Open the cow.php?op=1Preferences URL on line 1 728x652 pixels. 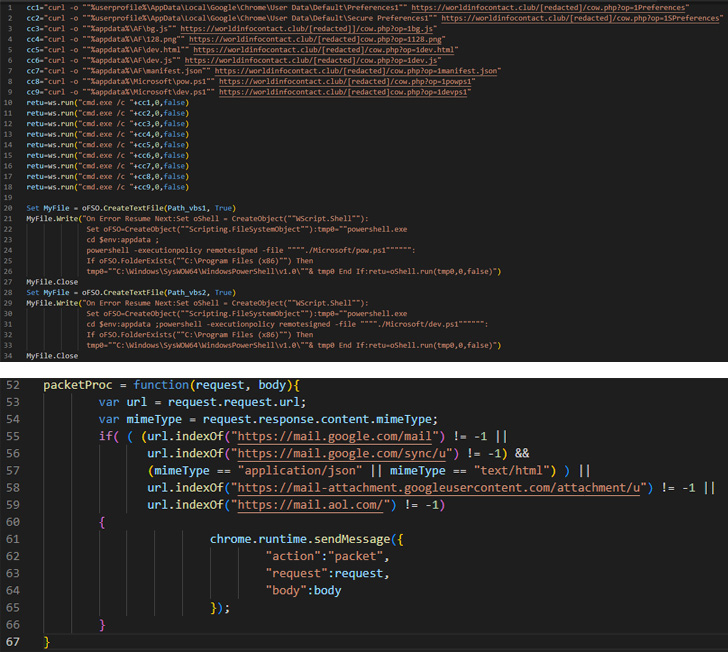click(548, 7)
